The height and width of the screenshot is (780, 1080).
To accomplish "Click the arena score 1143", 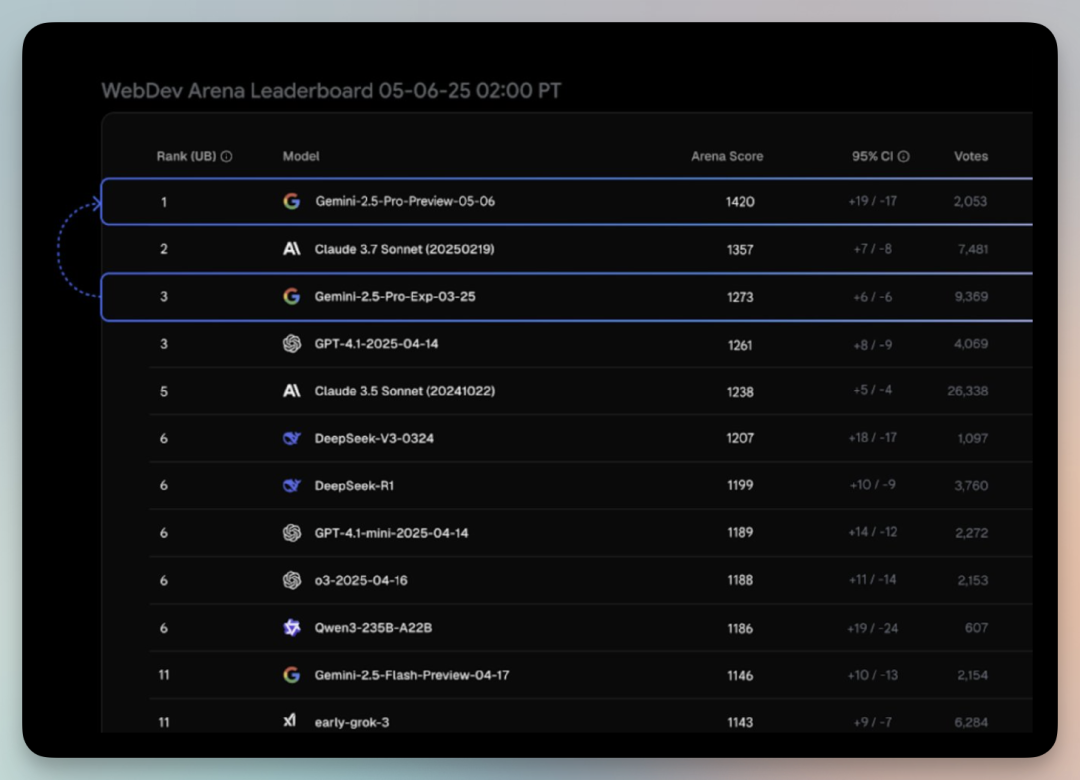I will click(740, 722).
